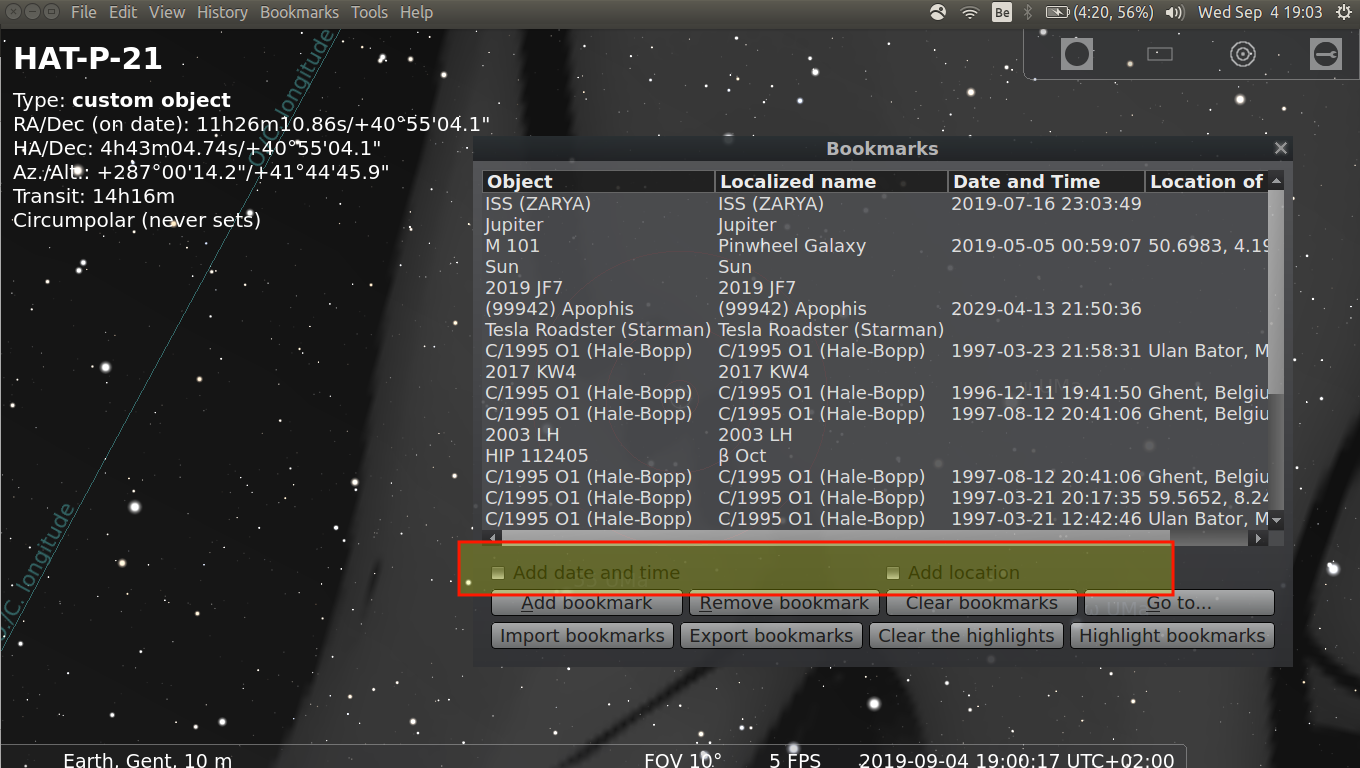
Task: Select the HIP 112405 bookmark
Action: (537, 455)
